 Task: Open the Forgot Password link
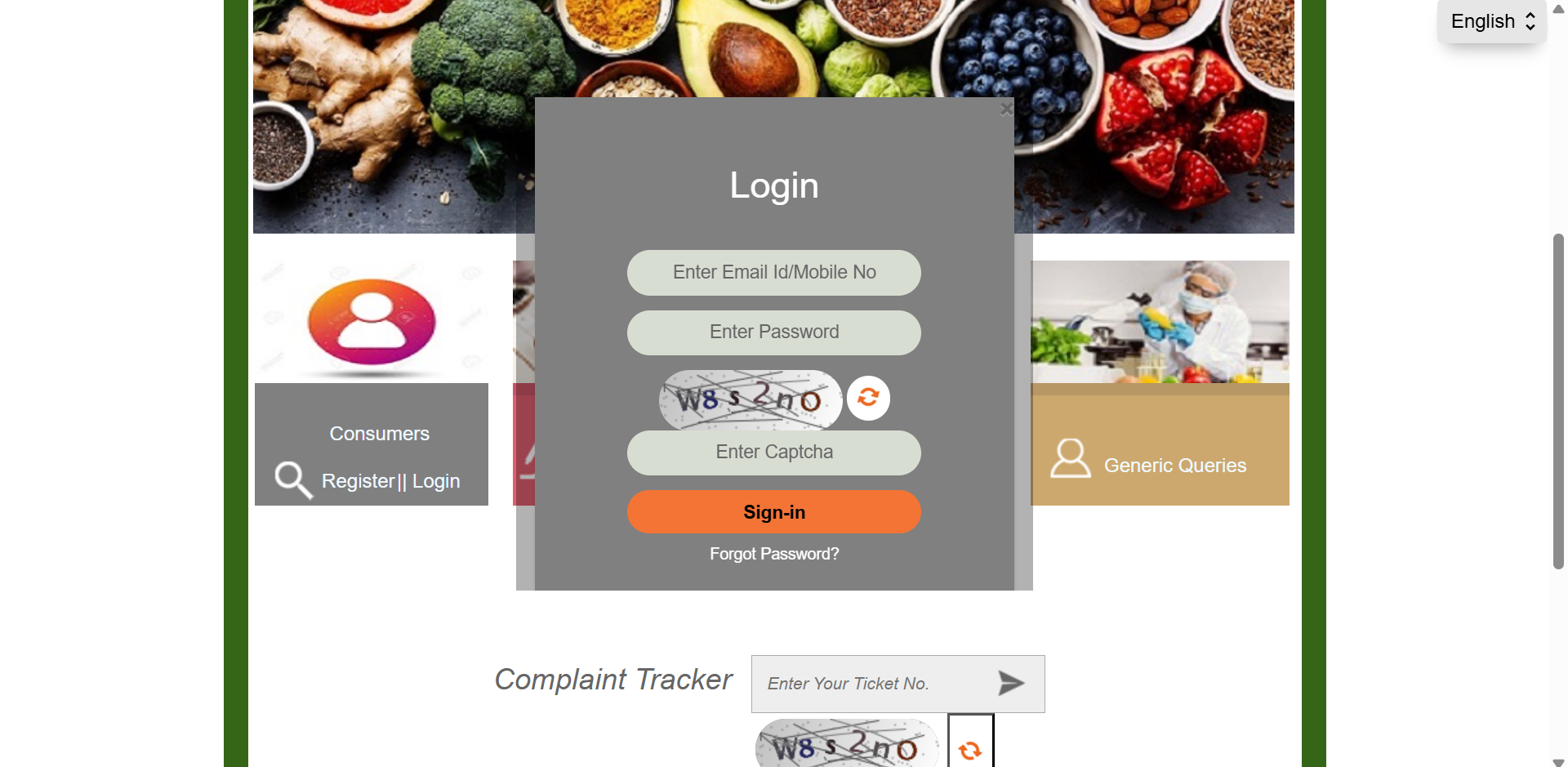774,554
